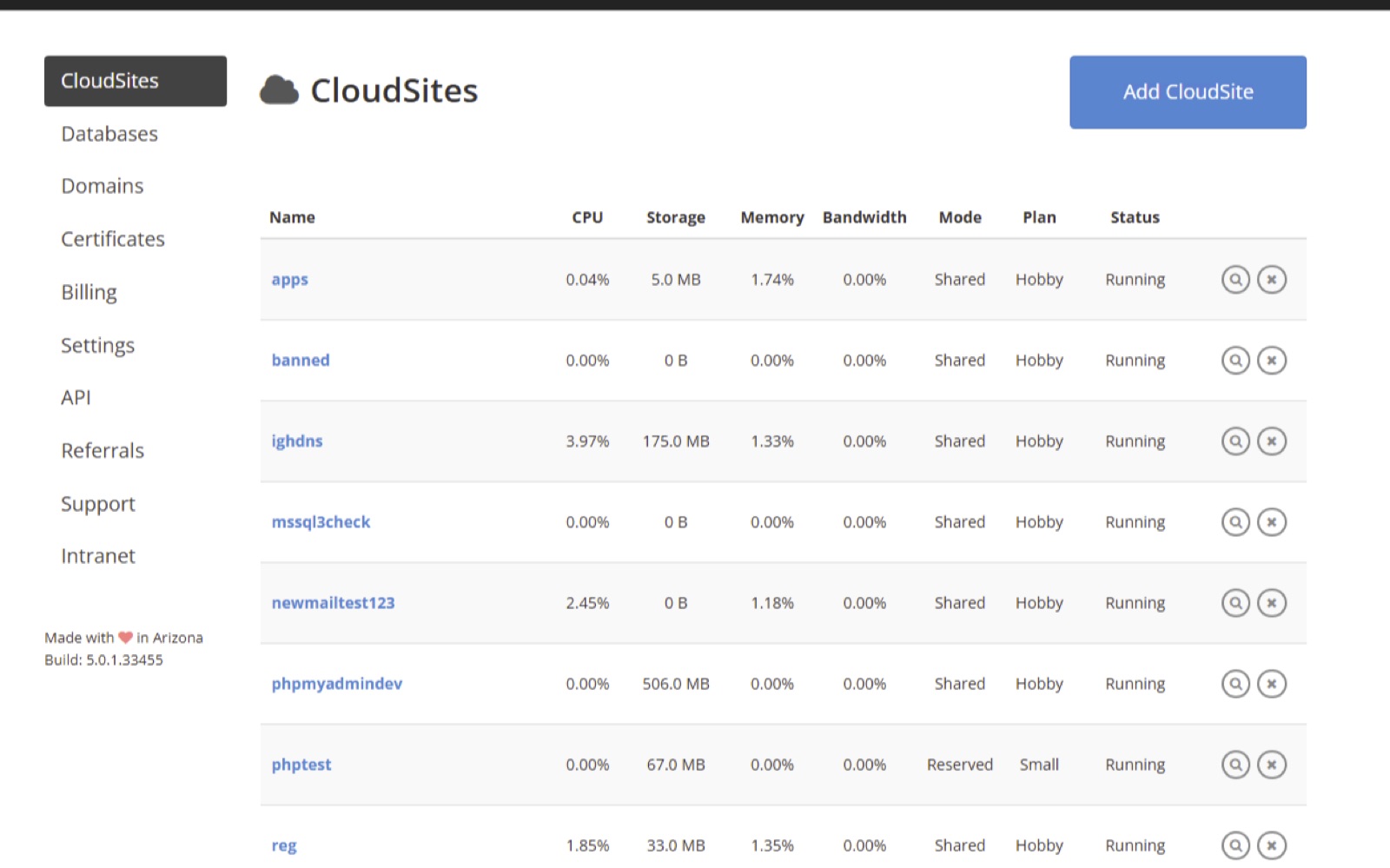
Task: Open the reg site link
Action: 284,845
